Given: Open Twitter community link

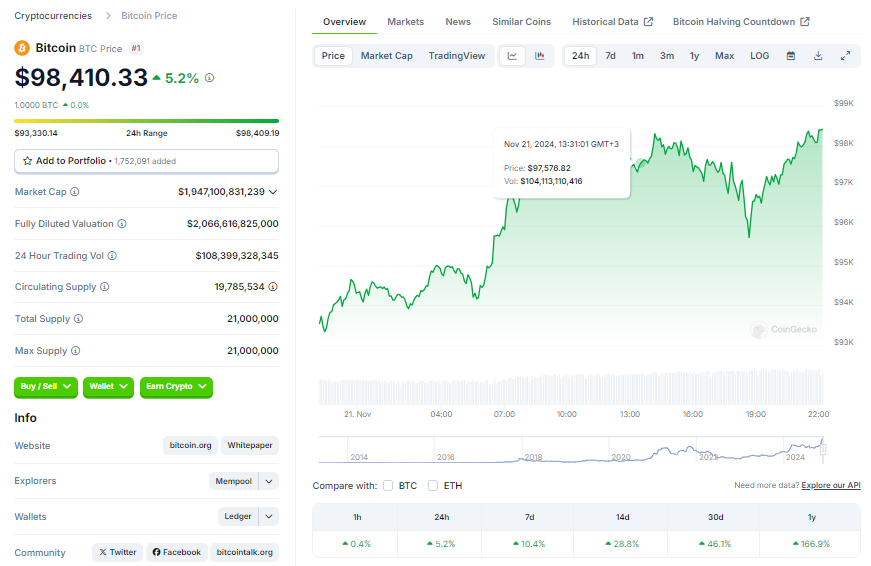Looking at the screenshot, I should (117, 552).
